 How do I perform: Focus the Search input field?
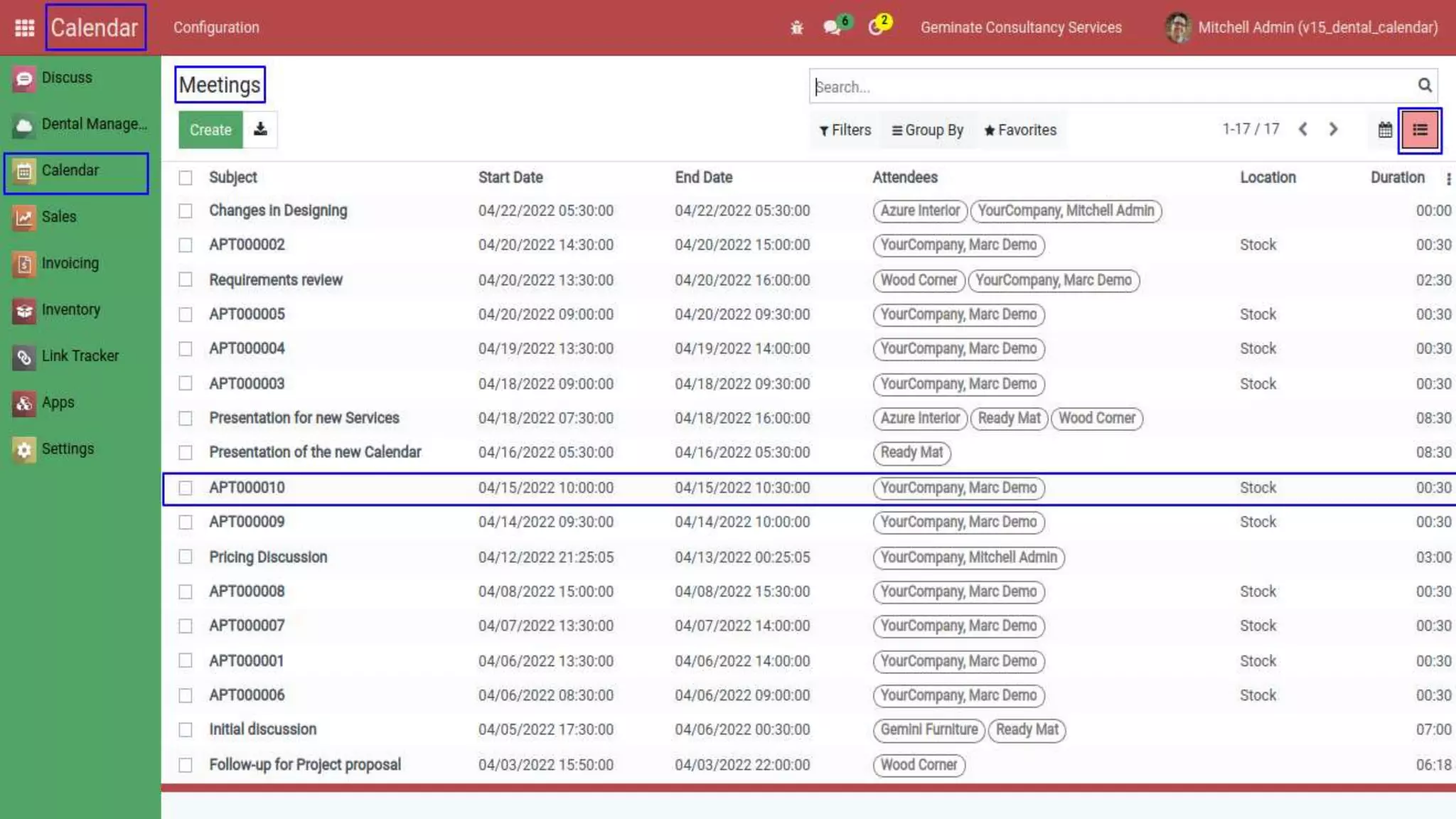1109,87
